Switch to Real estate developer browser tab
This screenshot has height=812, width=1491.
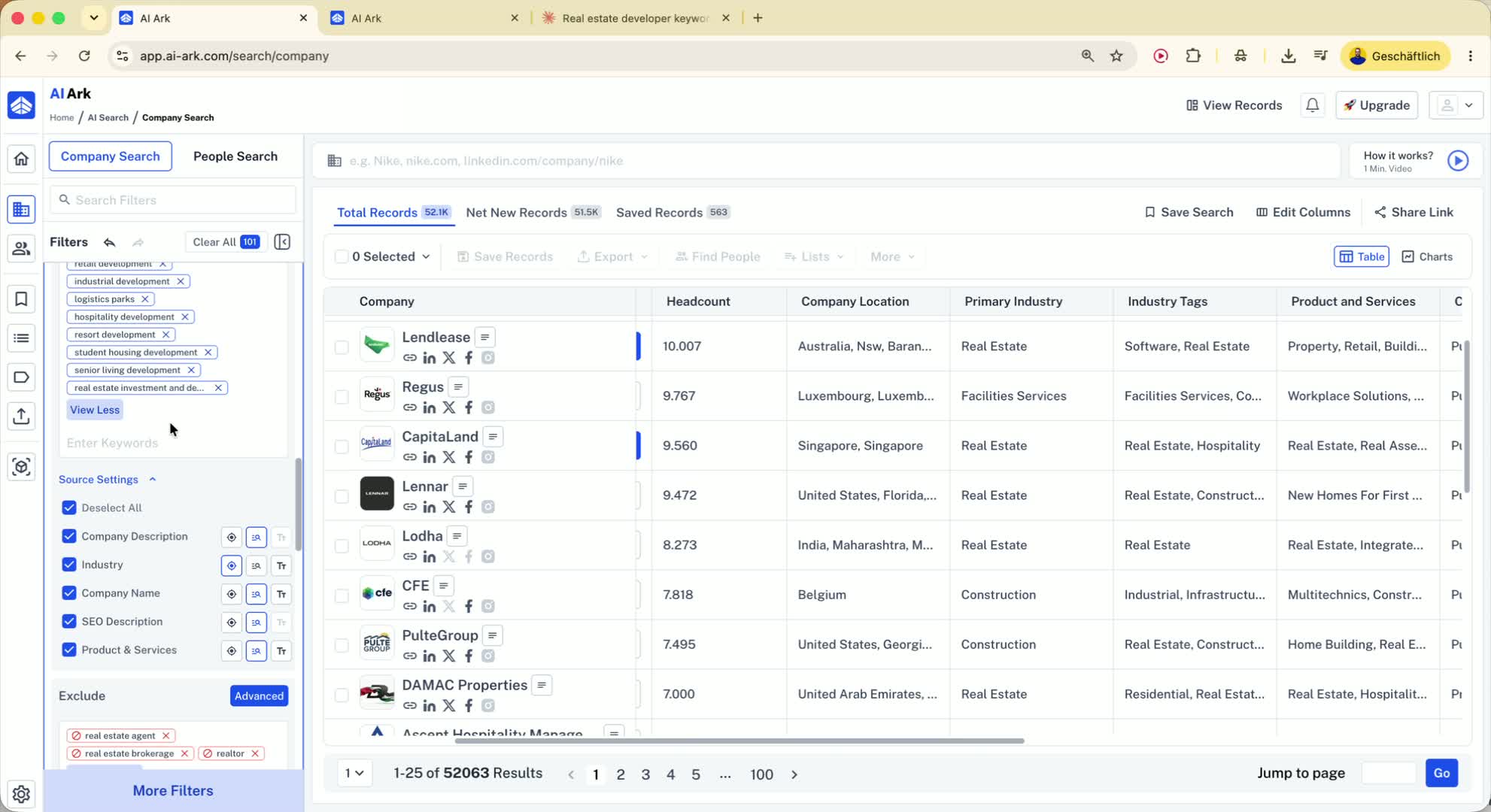pos(636,18)
